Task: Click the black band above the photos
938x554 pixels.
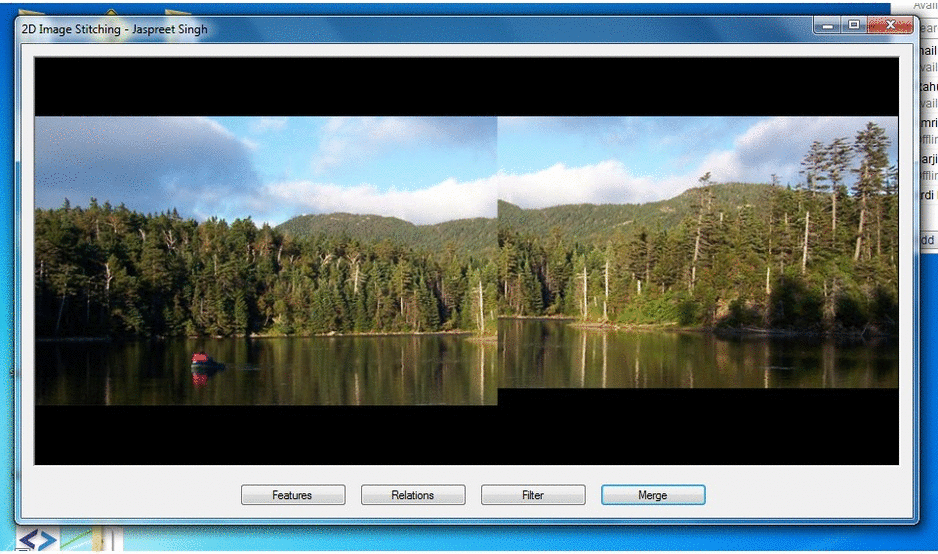Action: tap(466, 86)
